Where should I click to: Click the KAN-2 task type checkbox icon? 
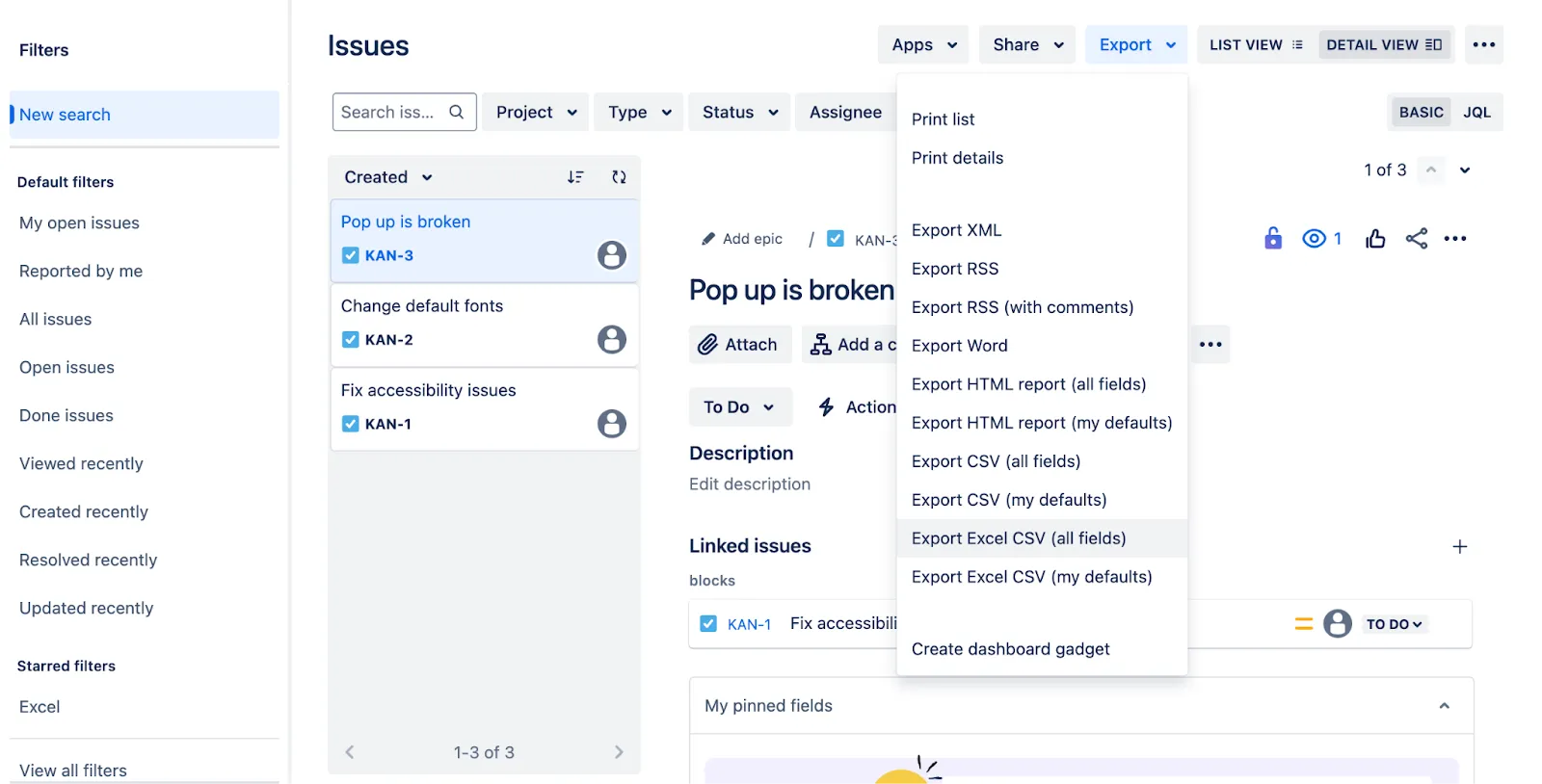(351, 339)
